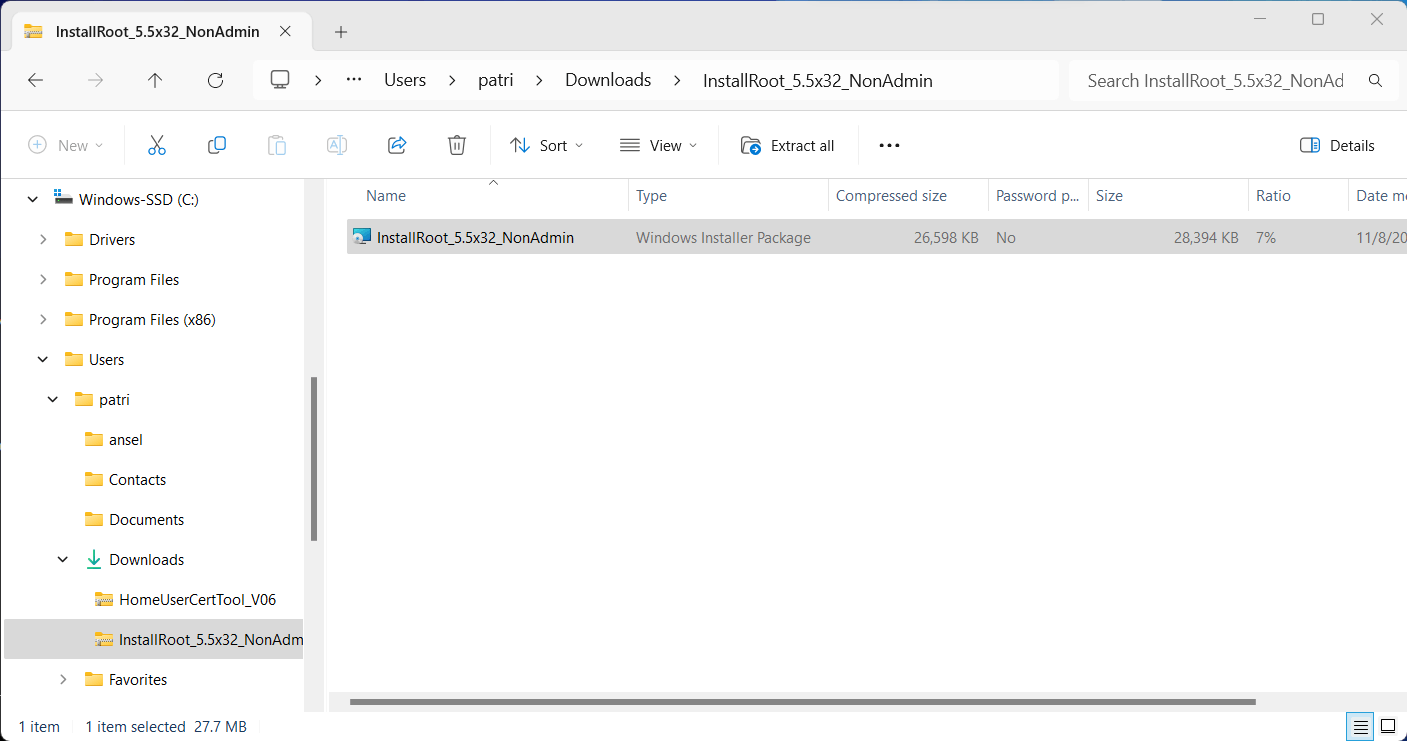This screenshot has width=1407, height=741.
Task: Open the Sort dropdown
Action: 546,145
